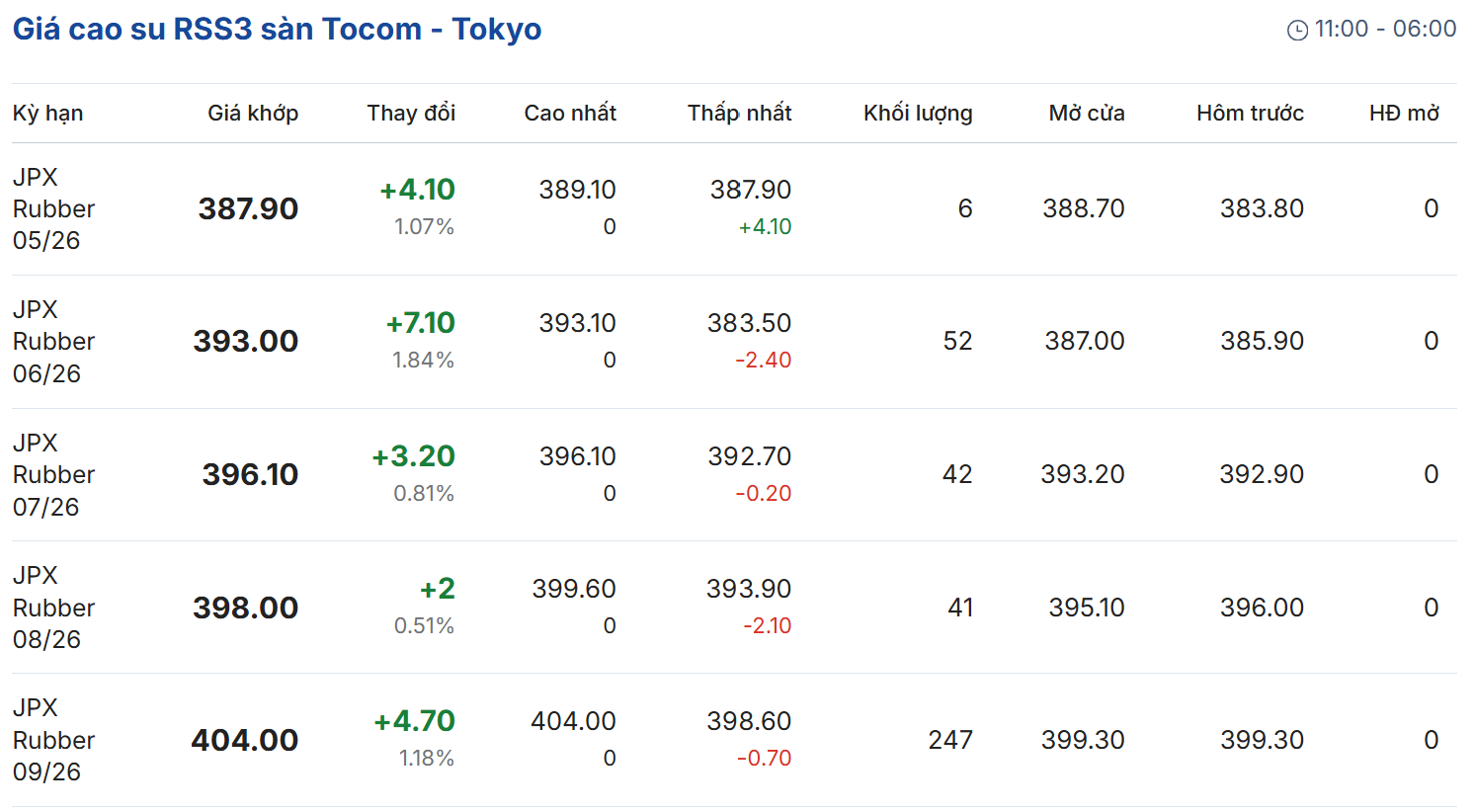The width and height of the screenshot is (1474, 812).
Task: Open the JPX Rubber 08/26 contract
Action: coord(53,607)
